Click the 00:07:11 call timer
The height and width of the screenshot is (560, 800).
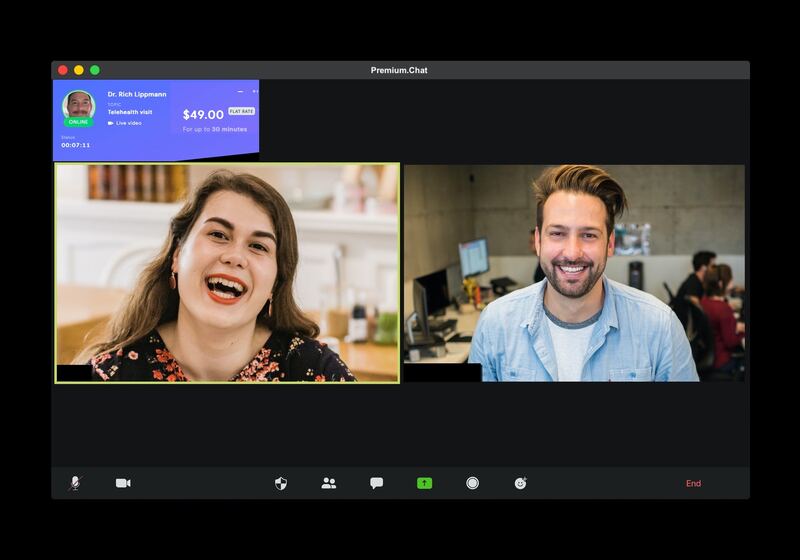[x=76, y=145]
